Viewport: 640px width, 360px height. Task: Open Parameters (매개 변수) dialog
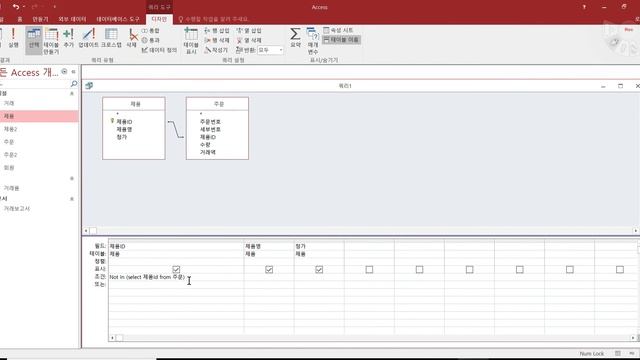[313, 41]
